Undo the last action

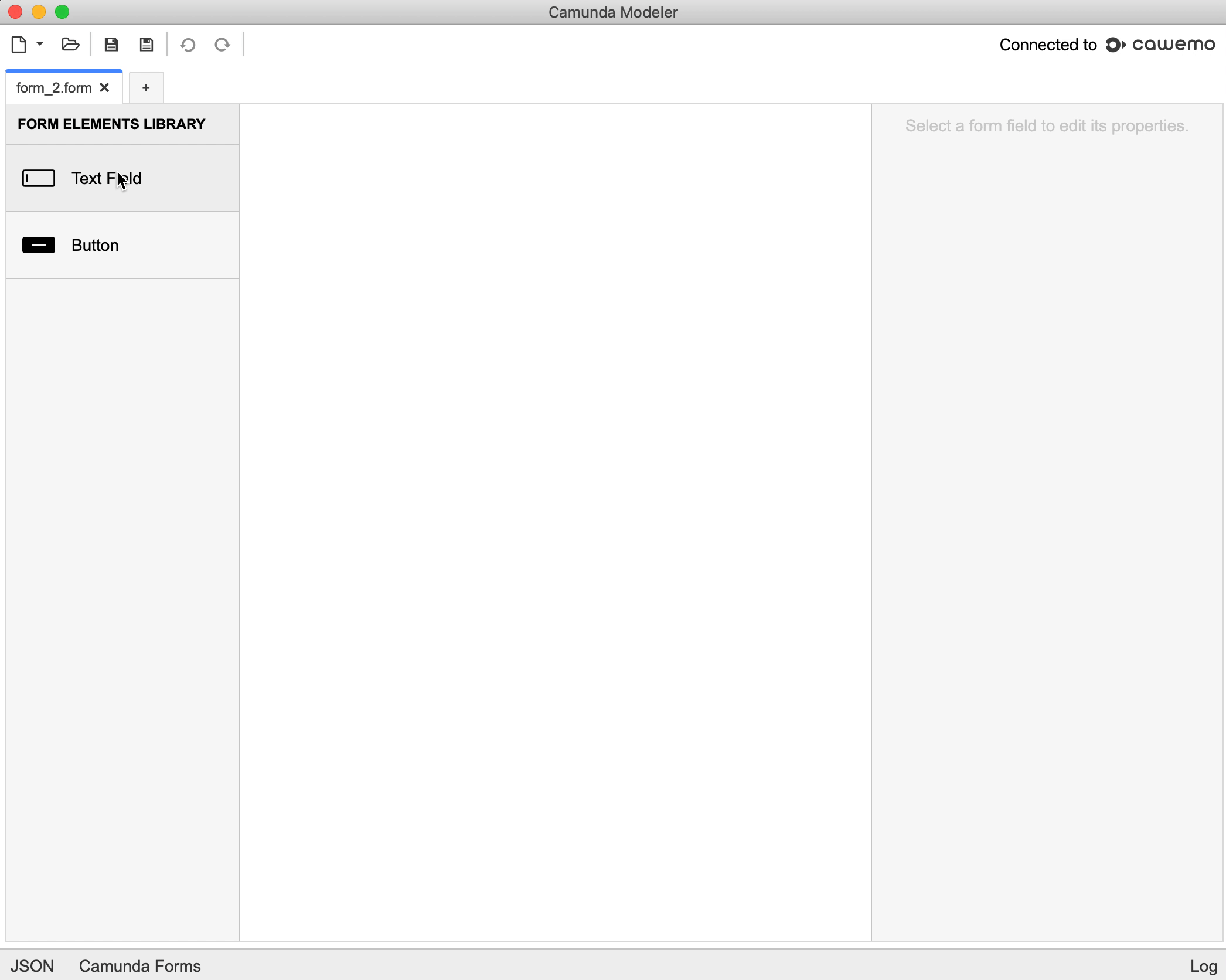point(188,44)
